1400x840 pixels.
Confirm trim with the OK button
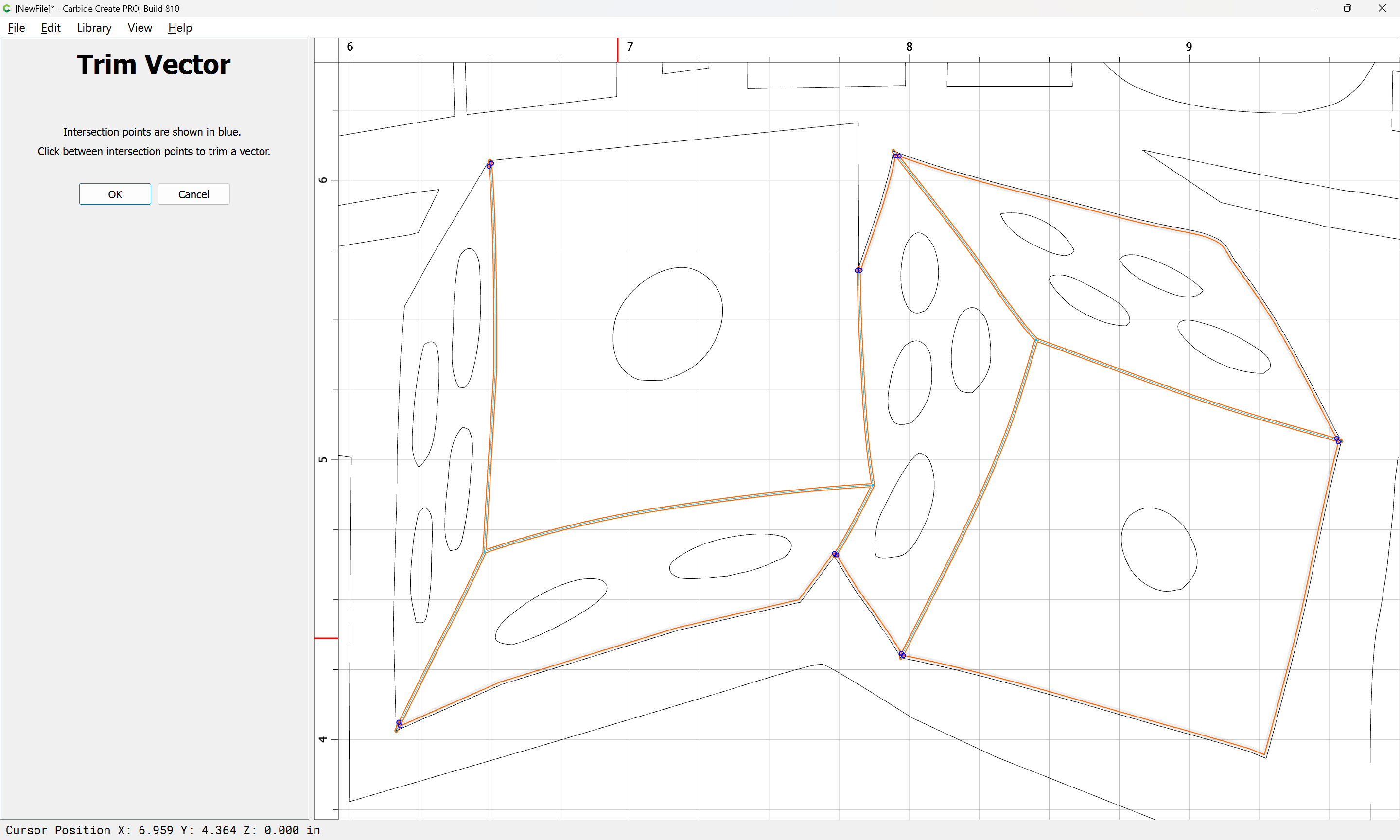(x=115, y=194)
